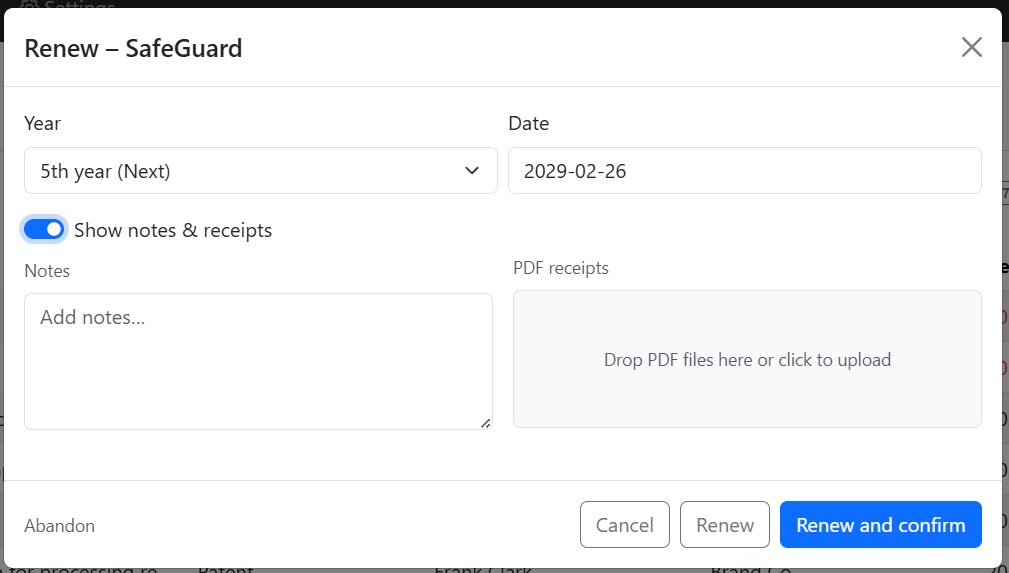This screenshot has height=573, width=1009.
Task: Open the Settings menu behind the dialog
Action: point(70,5)
